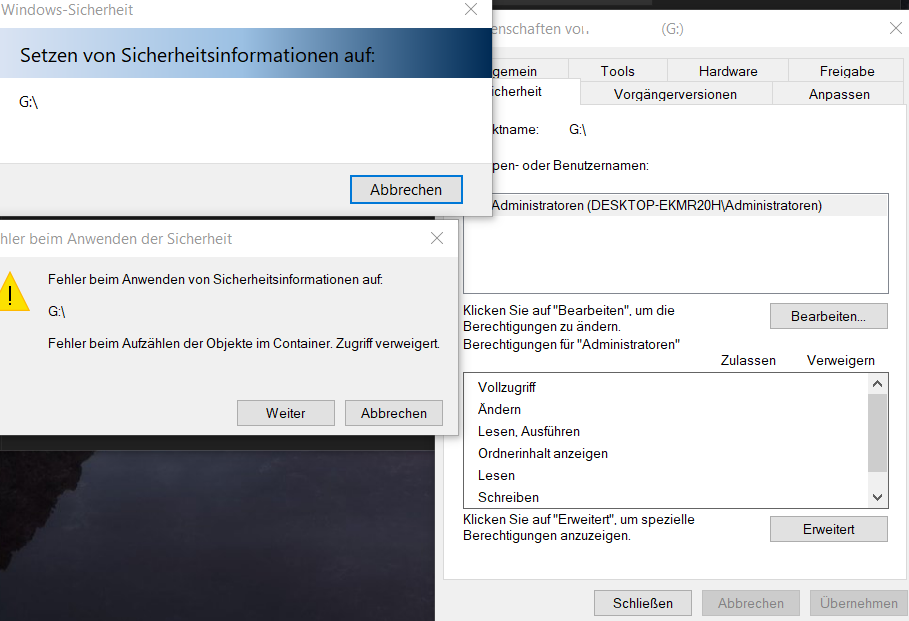Screen dimensions: 909x621
Task: Click the Zulassen column header
Action: tap(748, 360)
